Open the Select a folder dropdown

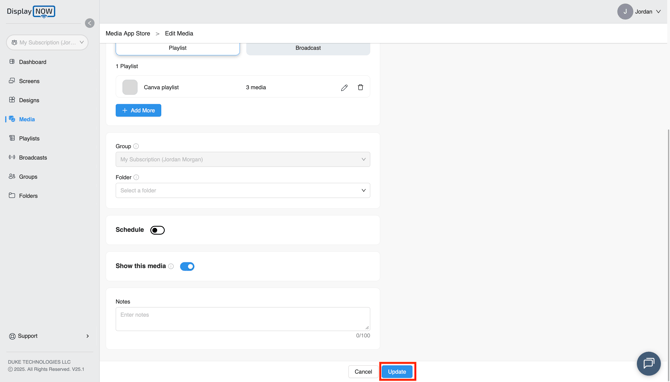pos(243,191)
